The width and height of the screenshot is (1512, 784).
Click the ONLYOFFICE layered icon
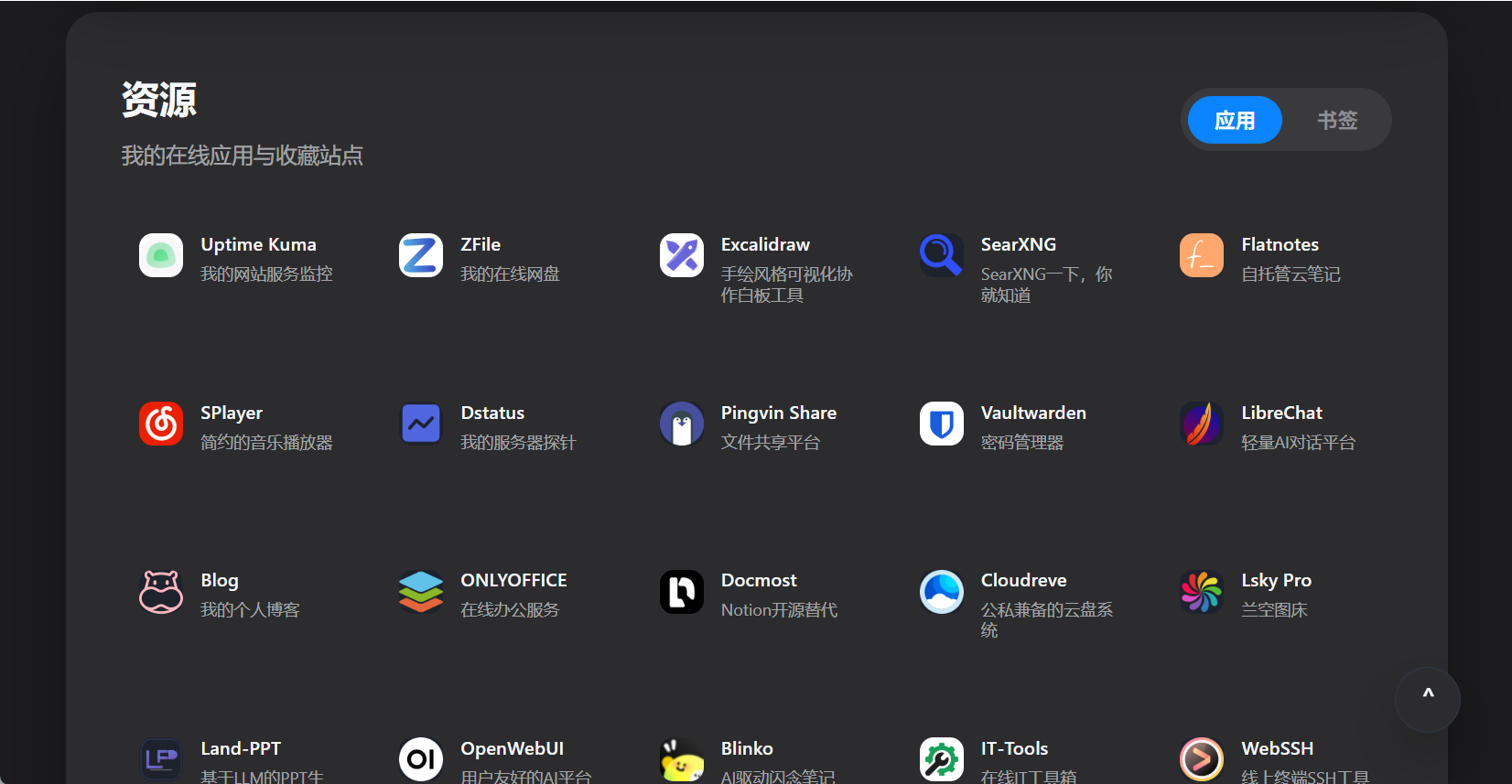click(x=421, y=592)
